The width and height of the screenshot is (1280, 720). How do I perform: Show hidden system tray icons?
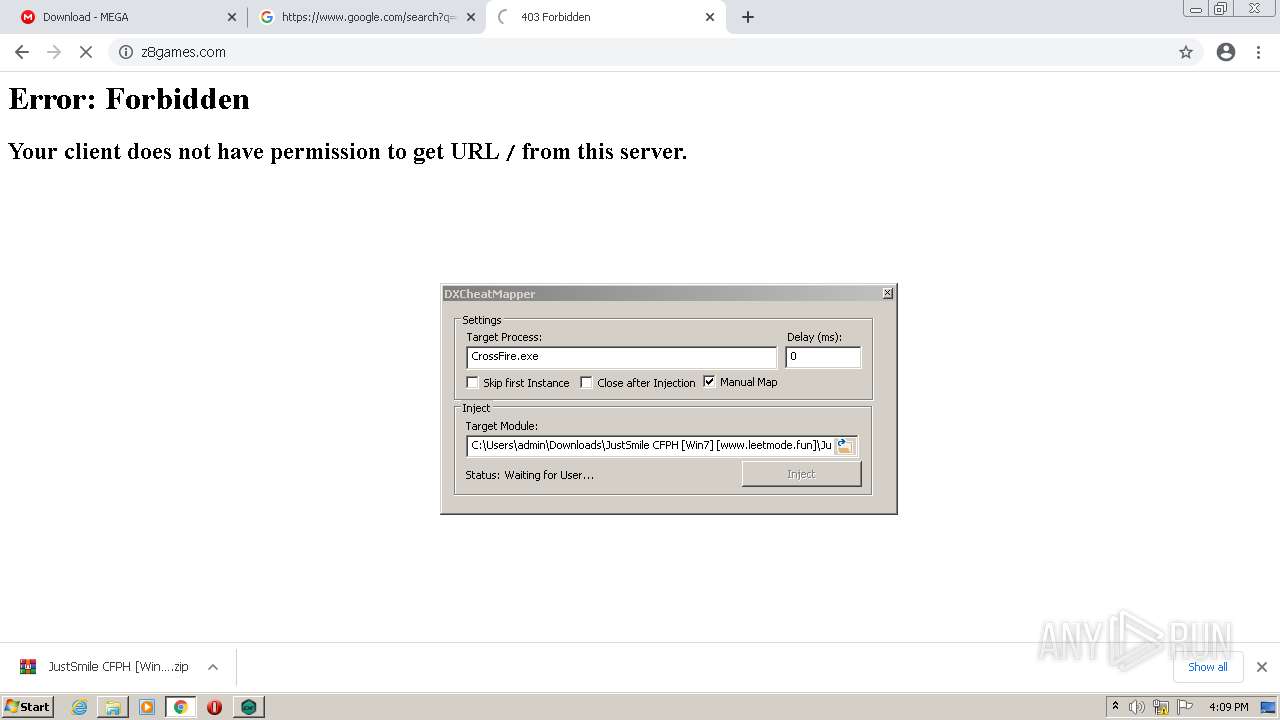1115,706
